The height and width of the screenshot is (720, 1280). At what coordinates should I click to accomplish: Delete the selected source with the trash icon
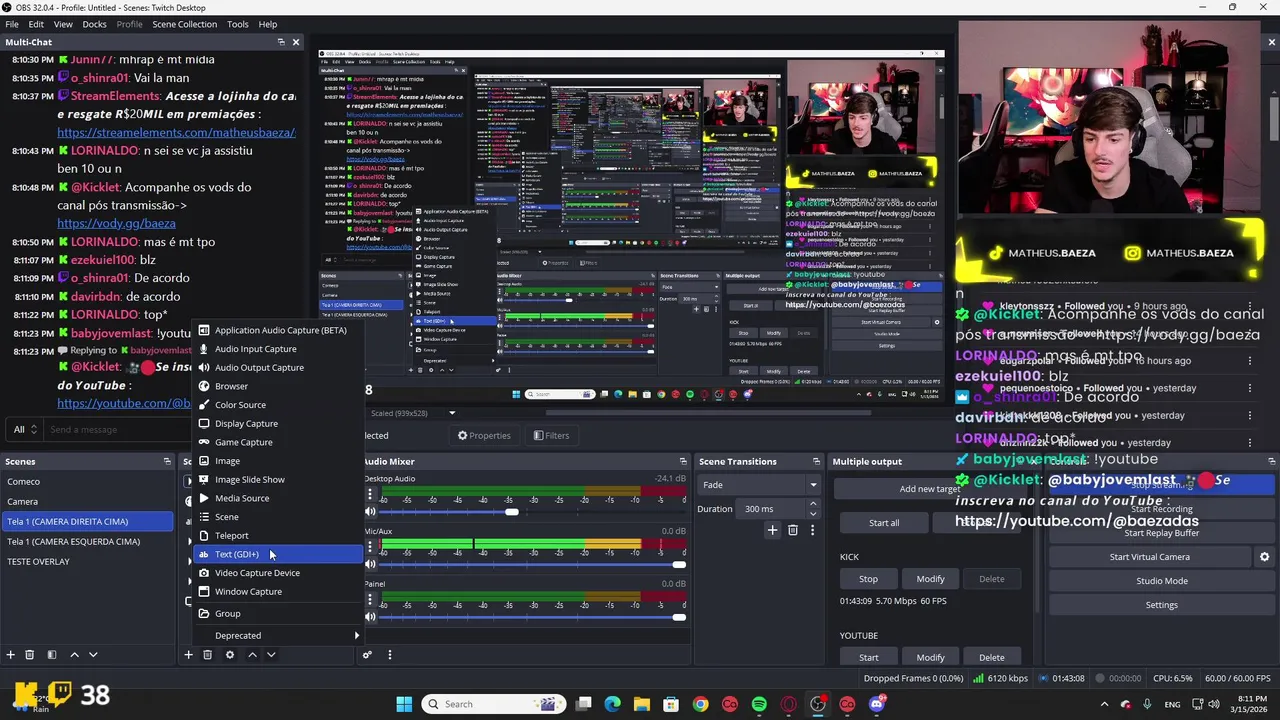[208, 655]
